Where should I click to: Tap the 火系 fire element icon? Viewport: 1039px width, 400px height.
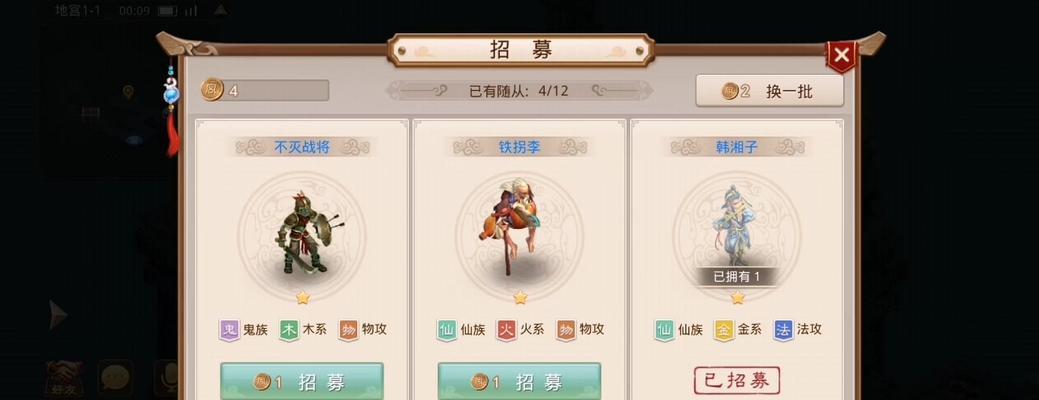click(506, 330)
